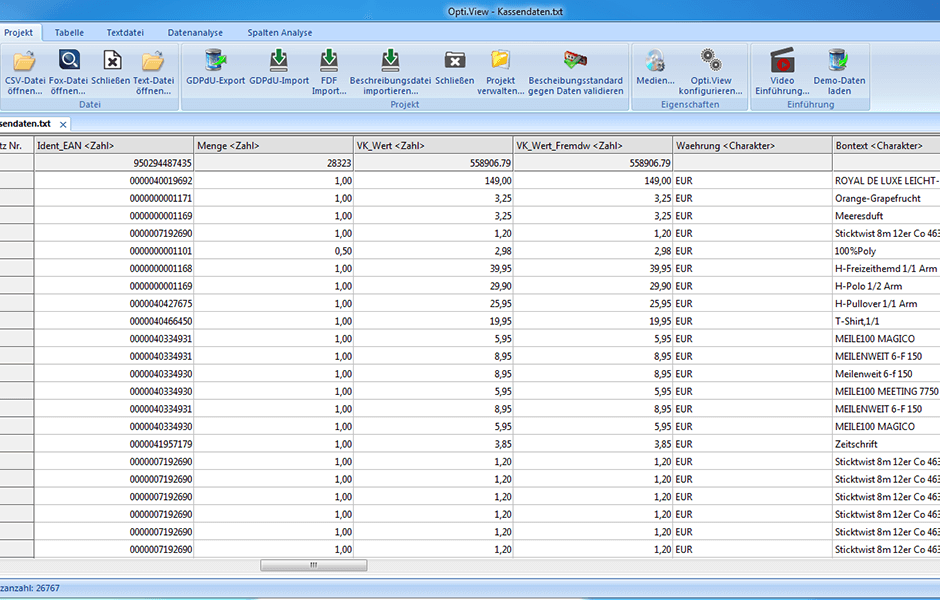Click the Ident_EAN <Zahl> column header
Screen dimensions: 940x600
click(x=114, y=146)
